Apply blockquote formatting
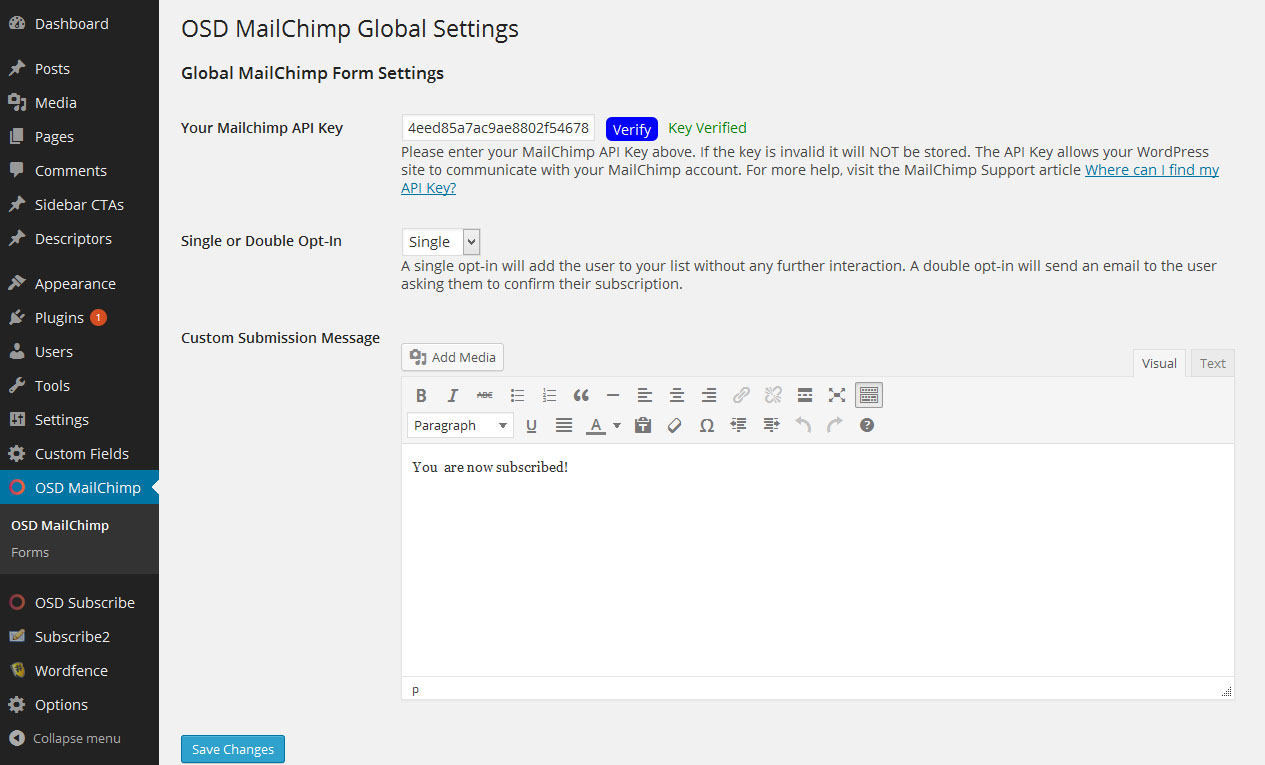1265x765 pixels. tap(581, 395)
